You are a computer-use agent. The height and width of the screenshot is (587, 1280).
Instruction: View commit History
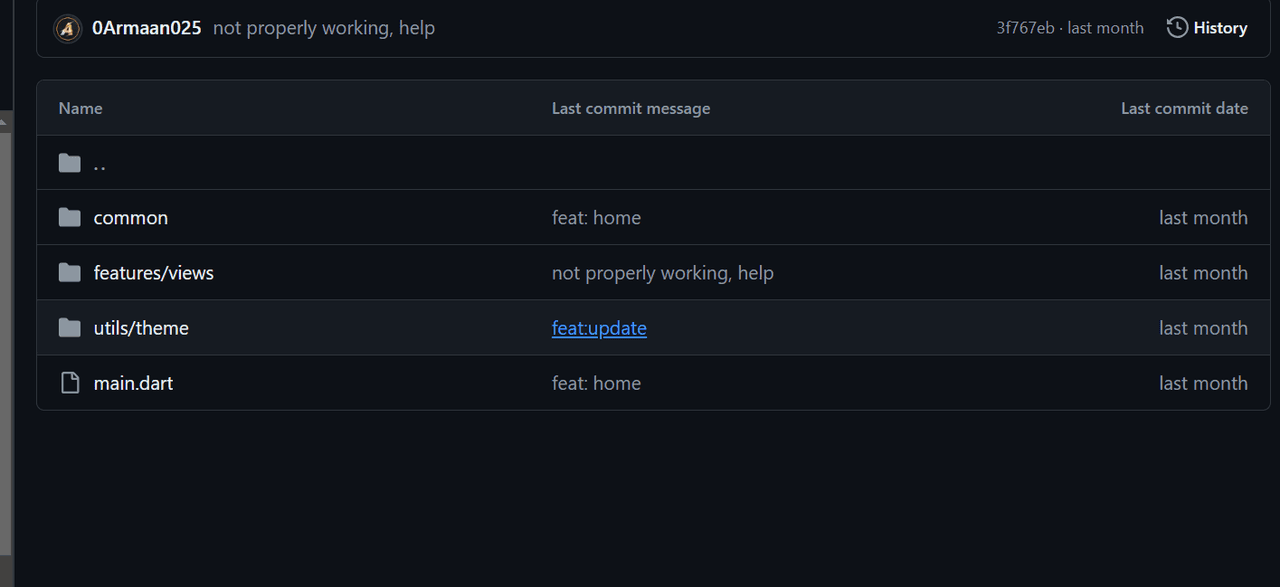[1220, 28]
